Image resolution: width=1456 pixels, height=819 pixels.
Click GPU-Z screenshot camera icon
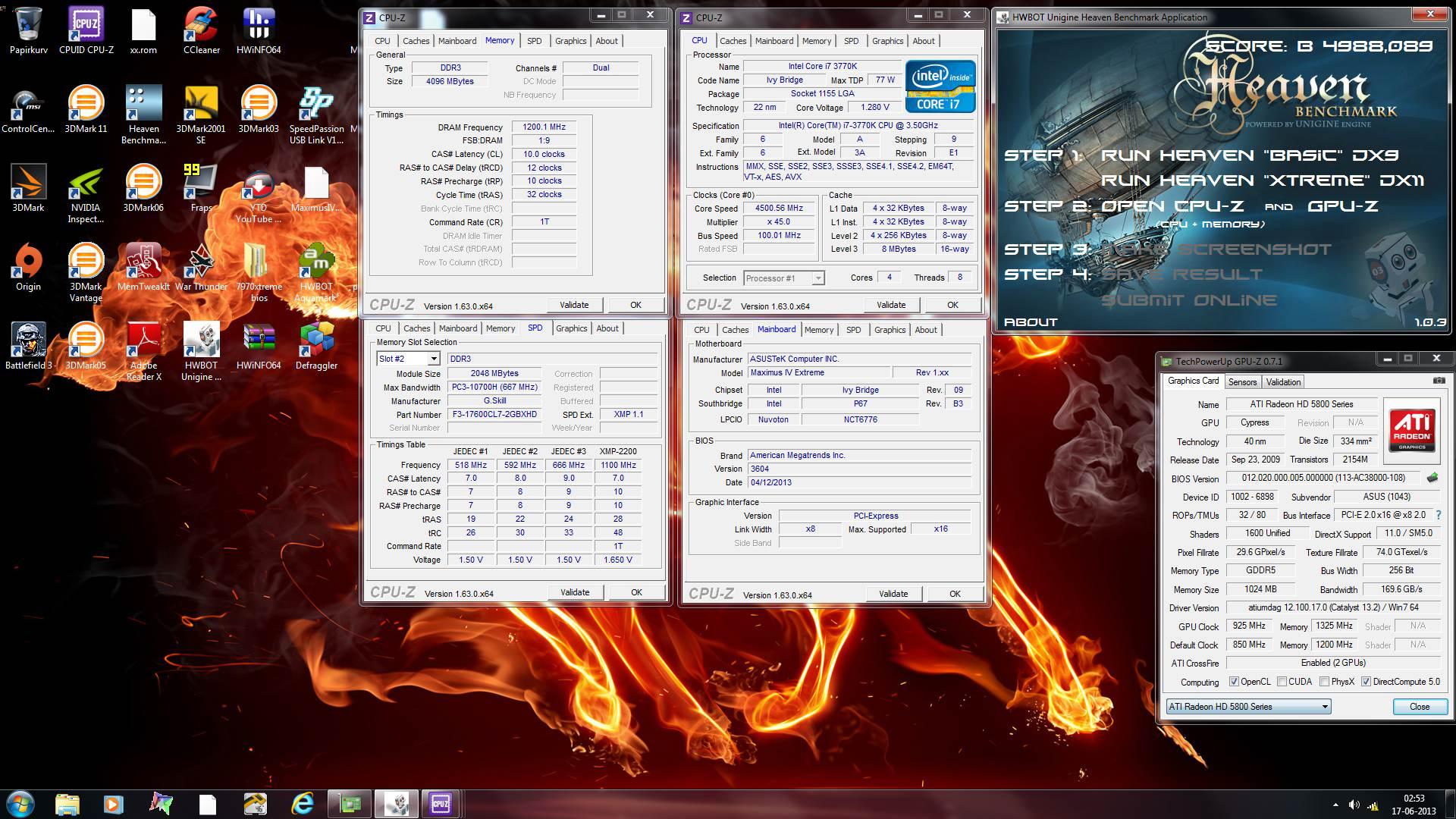click(x=1438, y=381)
